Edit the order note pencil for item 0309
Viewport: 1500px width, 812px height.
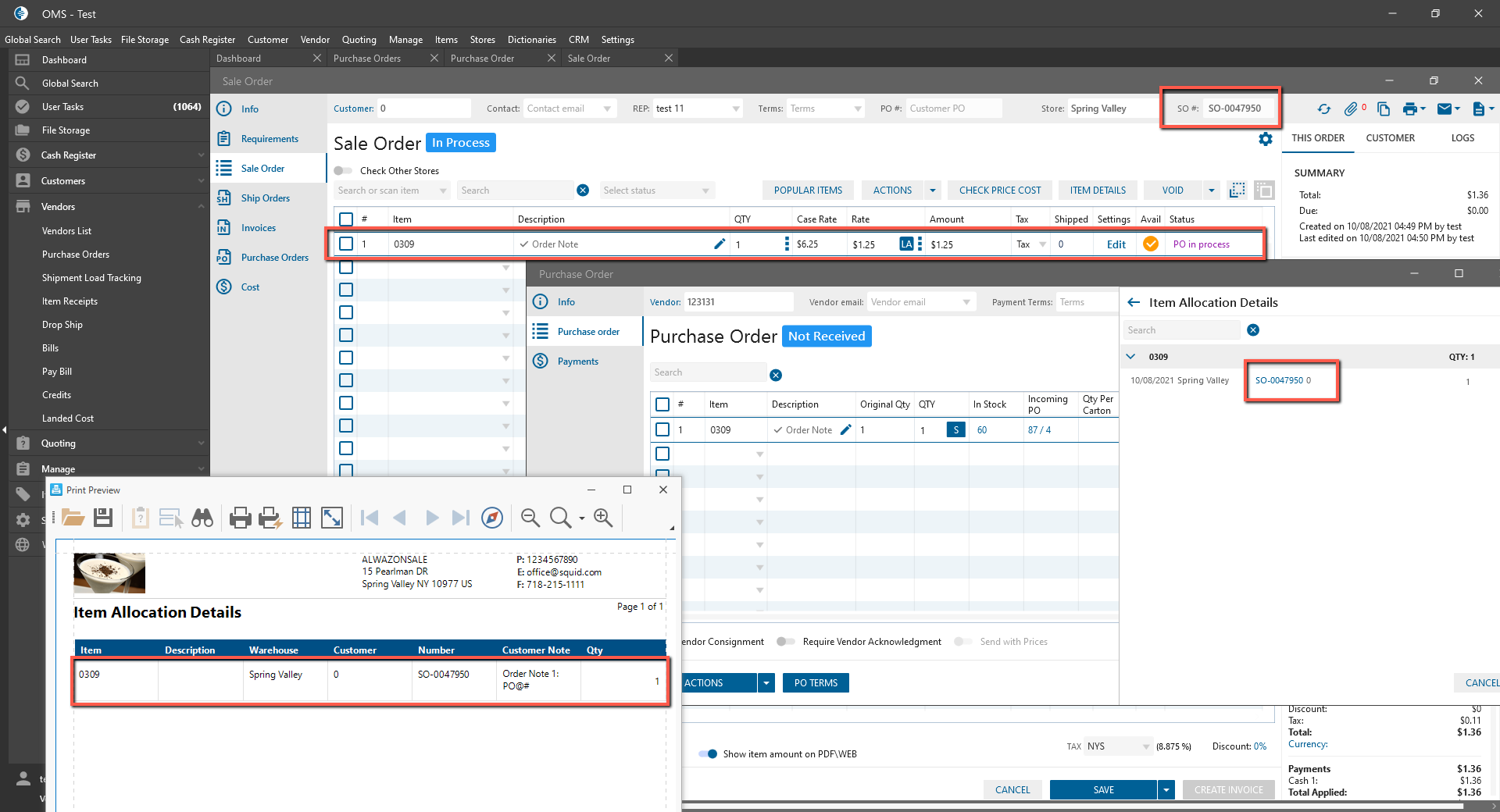point(720,244)
